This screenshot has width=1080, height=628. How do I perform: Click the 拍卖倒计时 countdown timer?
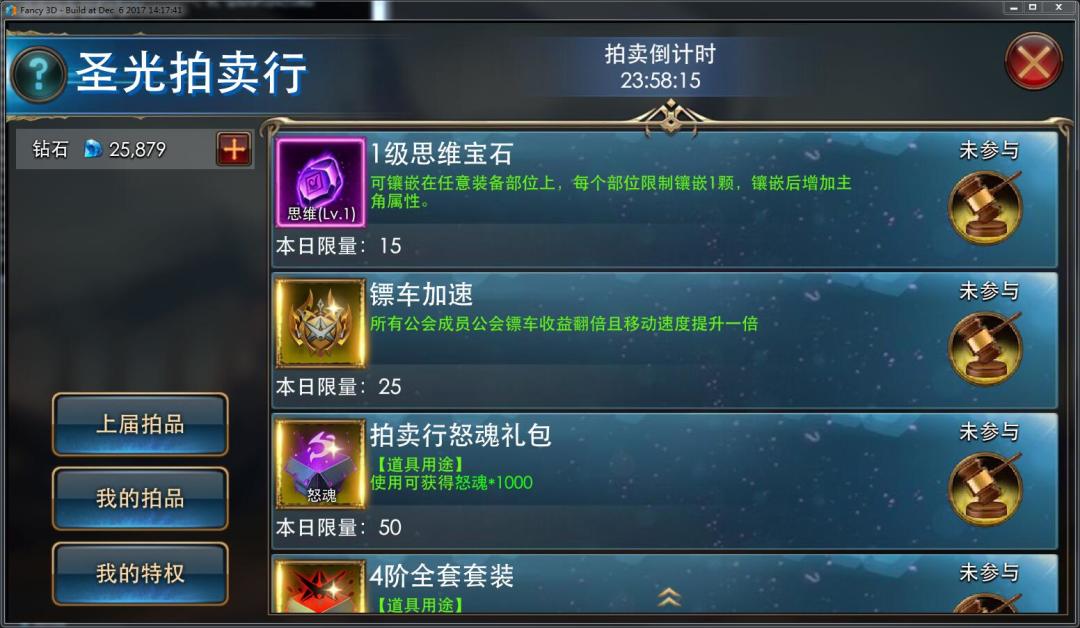660,67
